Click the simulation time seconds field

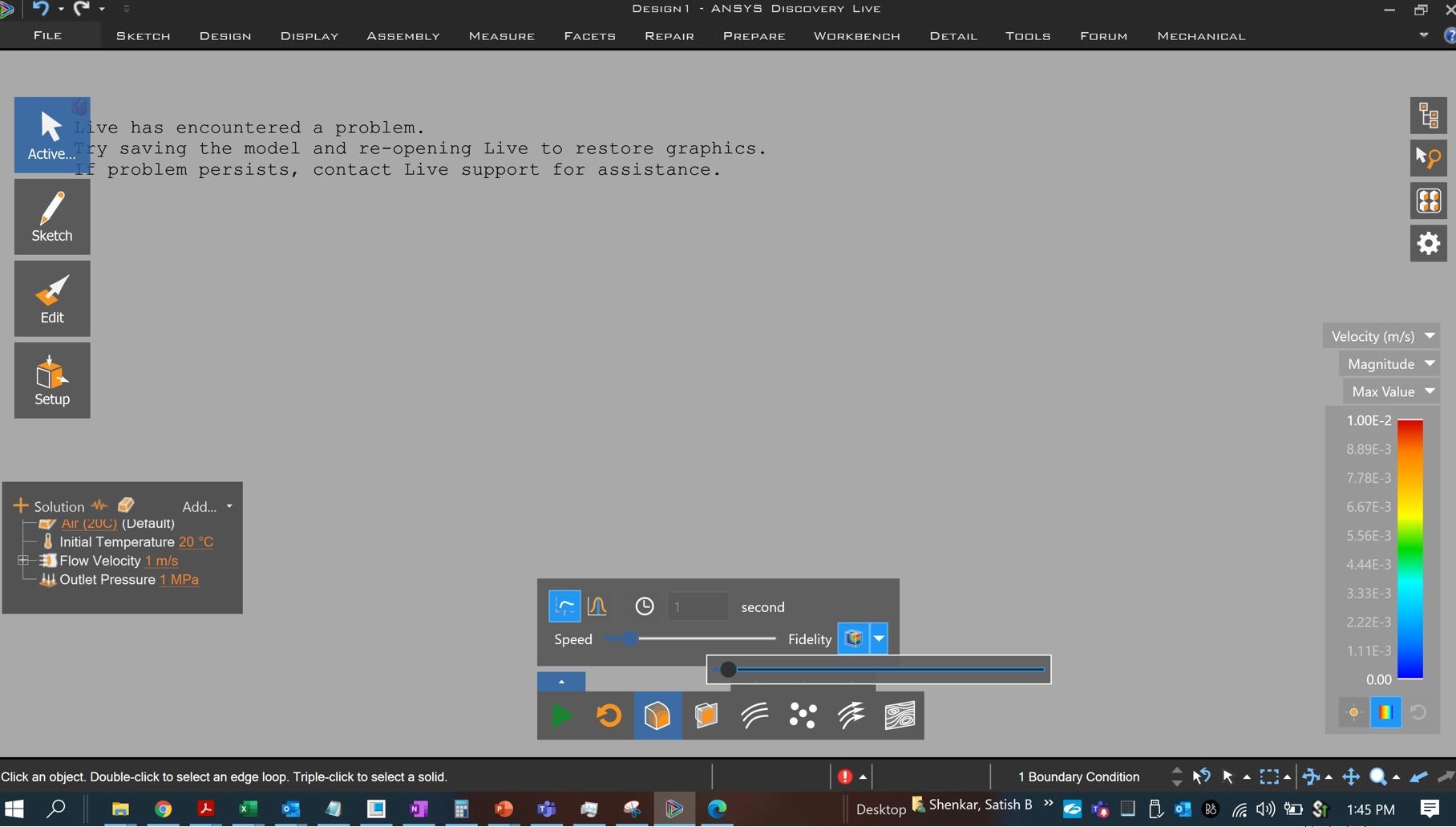point(698,606)
